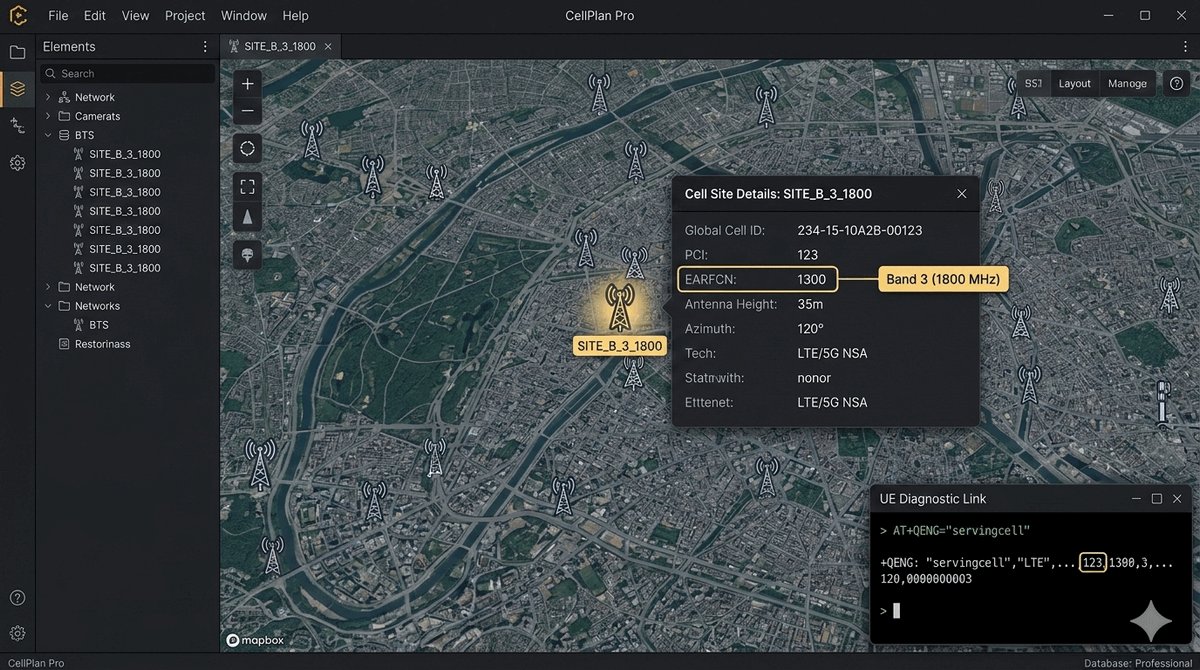Click the north compass arrow control
The image size is (1200, 670).
coord(248,217)
